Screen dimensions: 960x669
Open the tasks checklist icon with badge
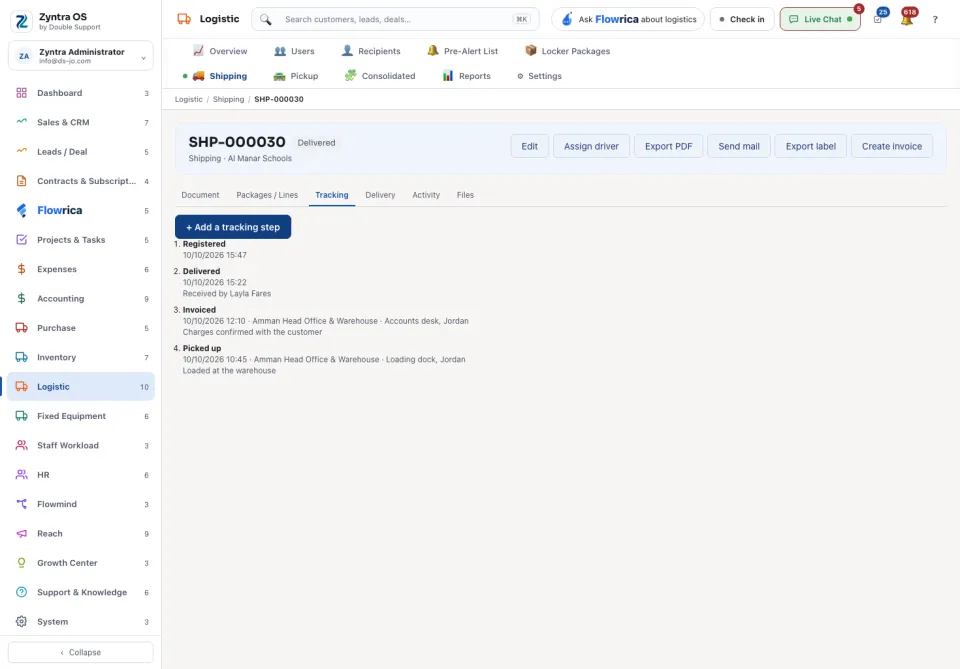click(878, 20)
